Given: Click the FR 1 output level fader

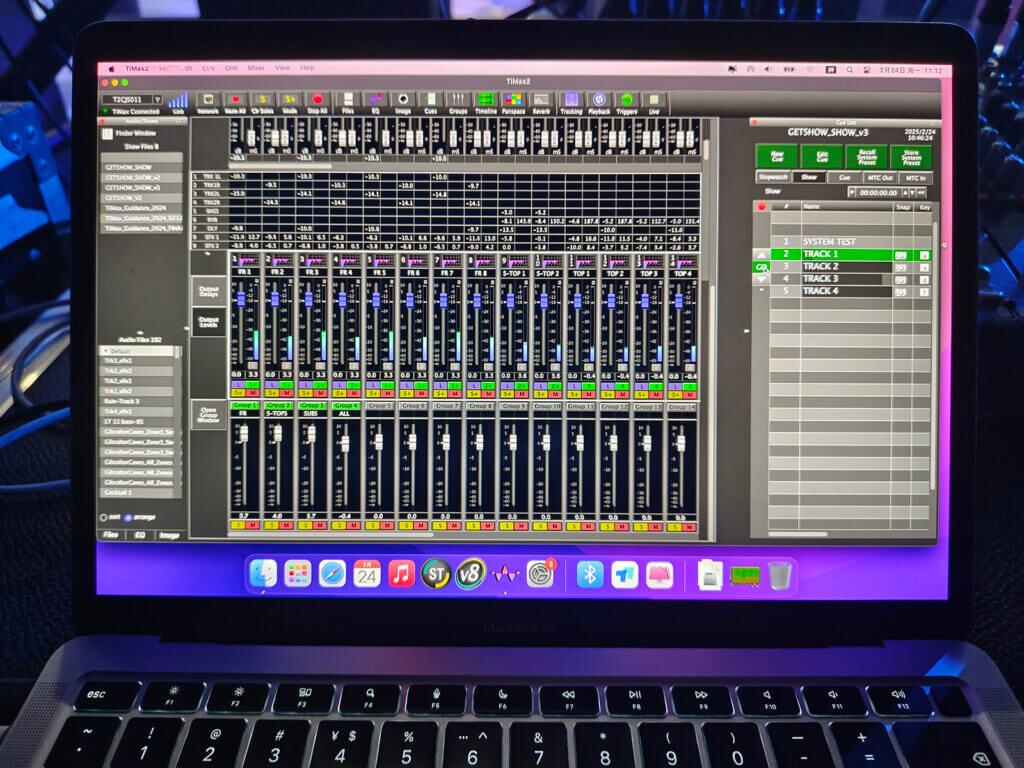Looking at the screenshot, I should (241, 299).
